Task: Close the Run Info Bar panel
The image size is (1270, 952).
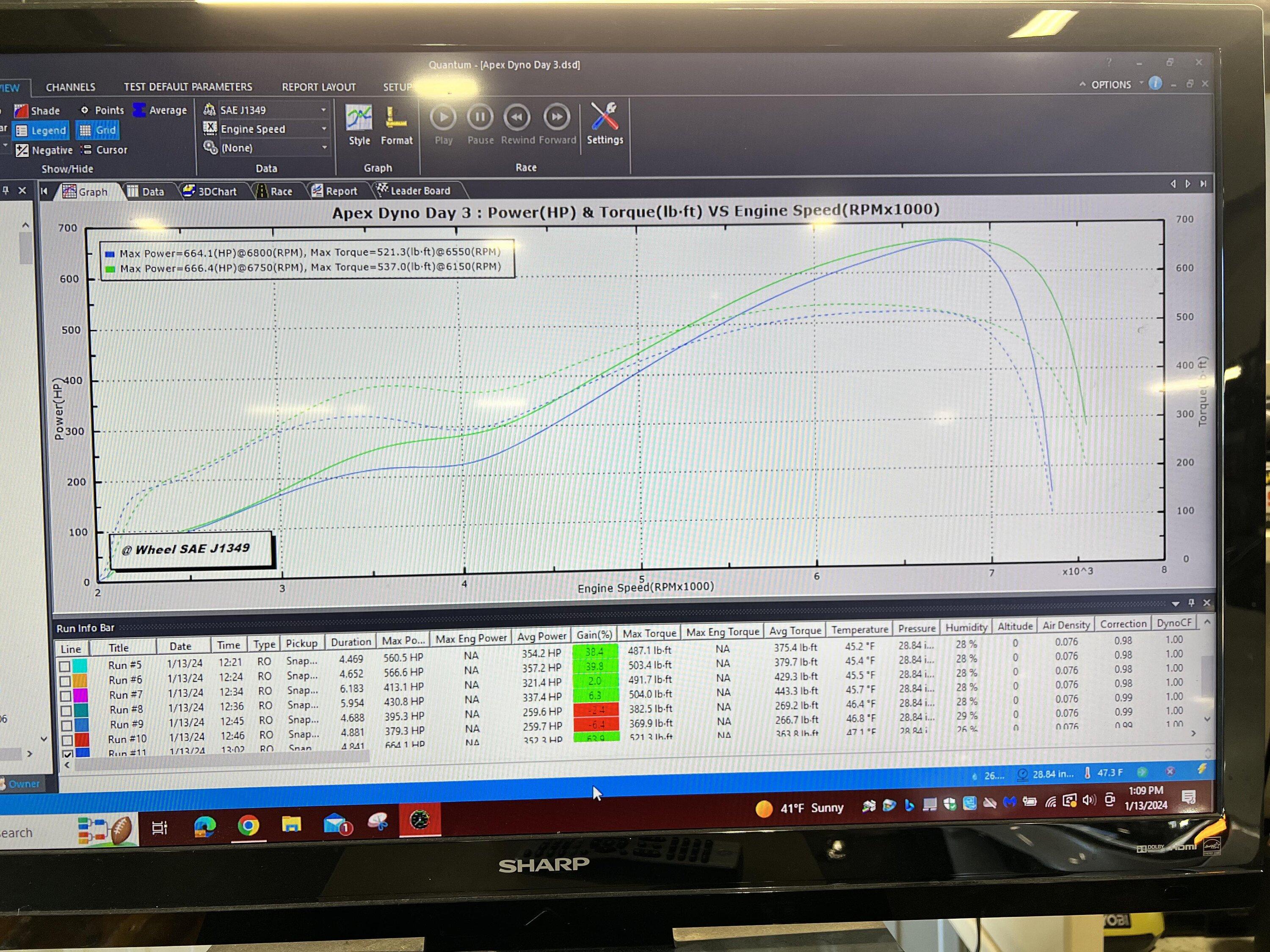Action: point(1206,603)
